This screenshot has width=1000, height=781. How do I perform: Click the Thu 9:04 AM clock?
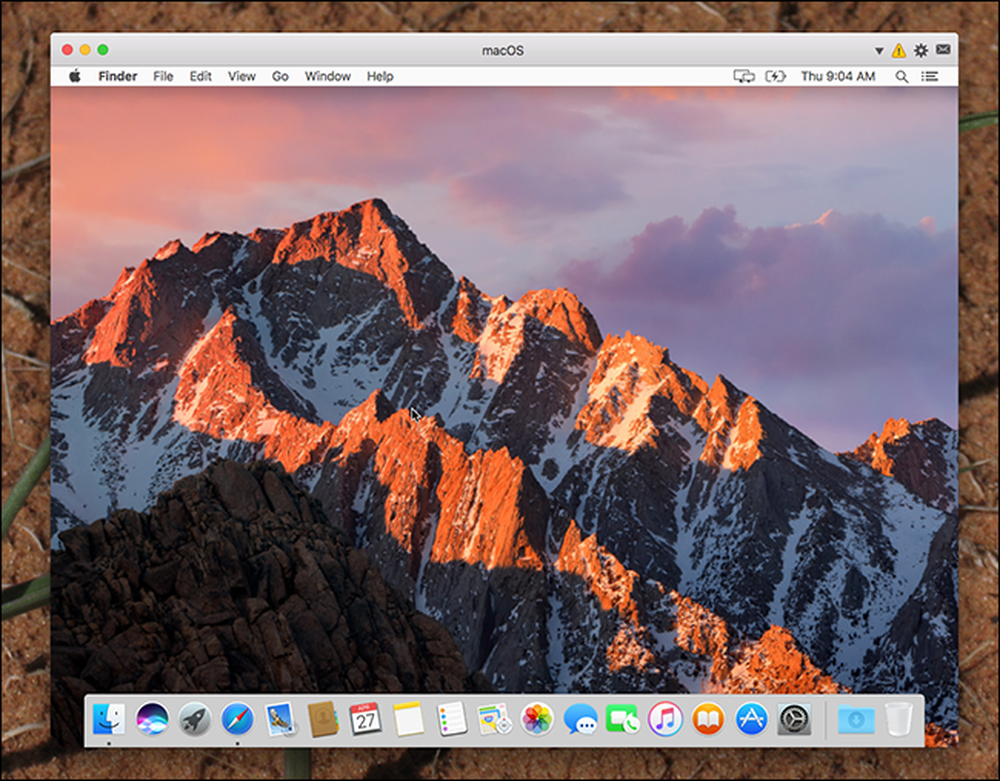[837, 76]
